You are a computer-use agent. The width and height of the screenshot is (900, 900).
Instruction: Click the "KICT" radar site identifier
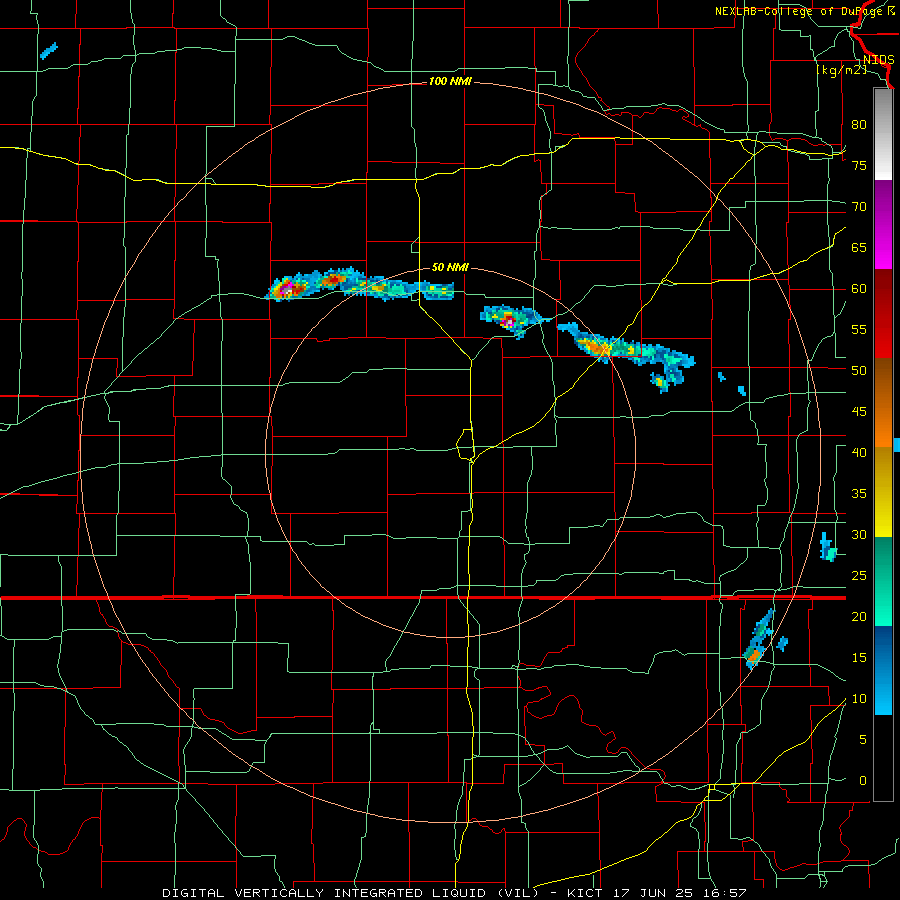[x=583, y=893]
